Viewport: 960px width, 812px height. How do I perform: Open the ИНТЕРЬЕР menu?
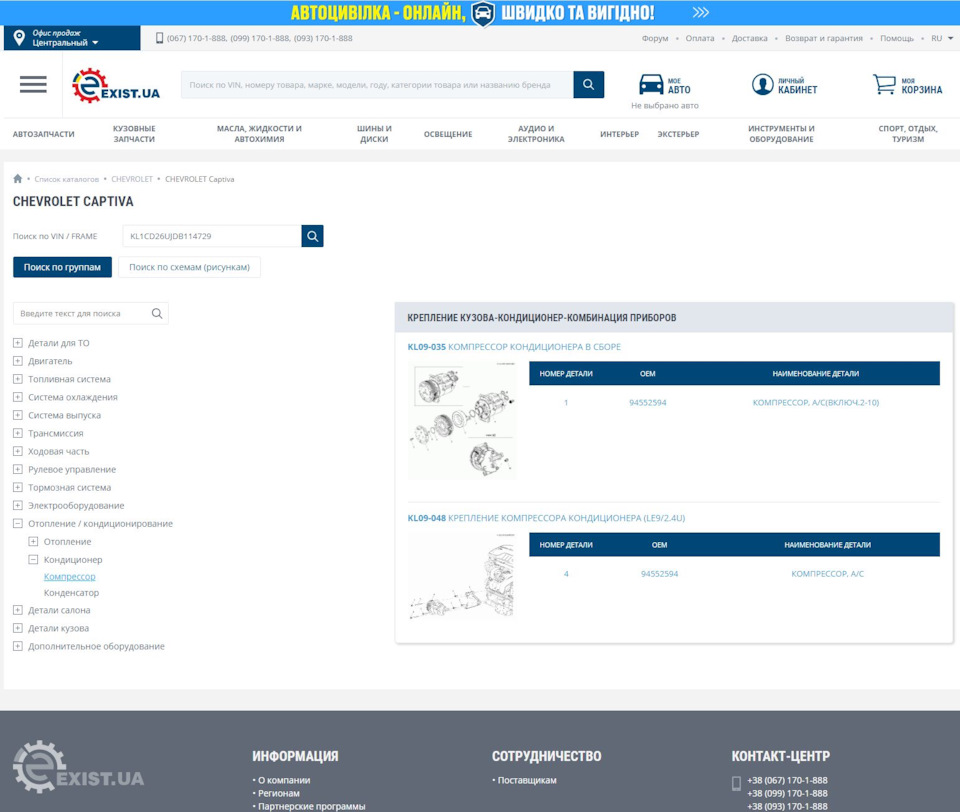tap(619, 134)
